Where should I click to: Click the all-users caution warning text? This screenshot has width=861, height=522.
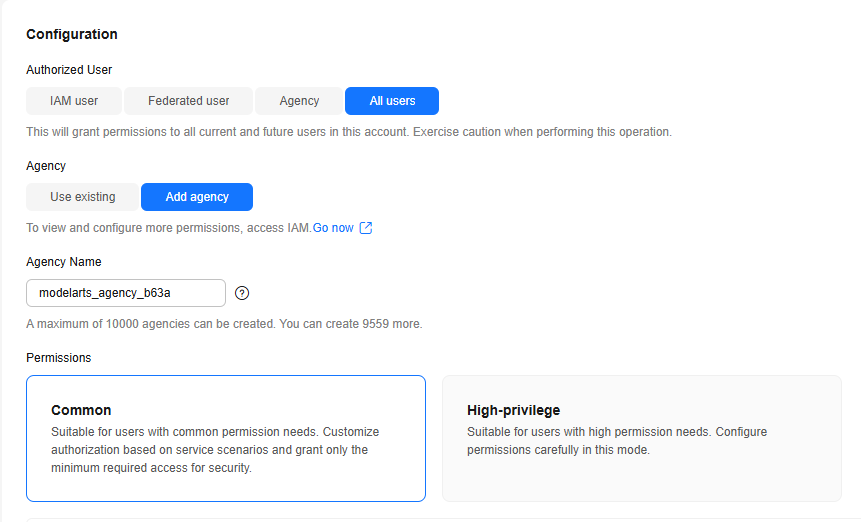(349, 132)
